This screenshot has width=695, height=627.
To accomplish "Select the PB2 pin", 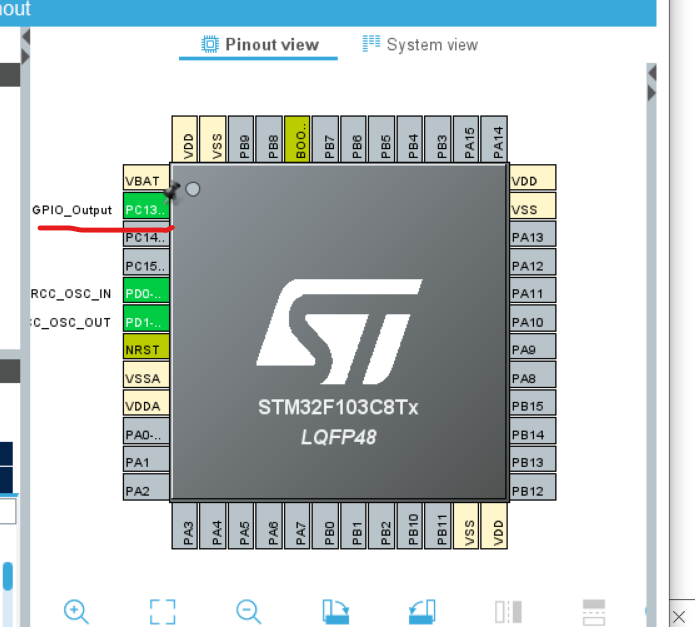I will [382, 526].
